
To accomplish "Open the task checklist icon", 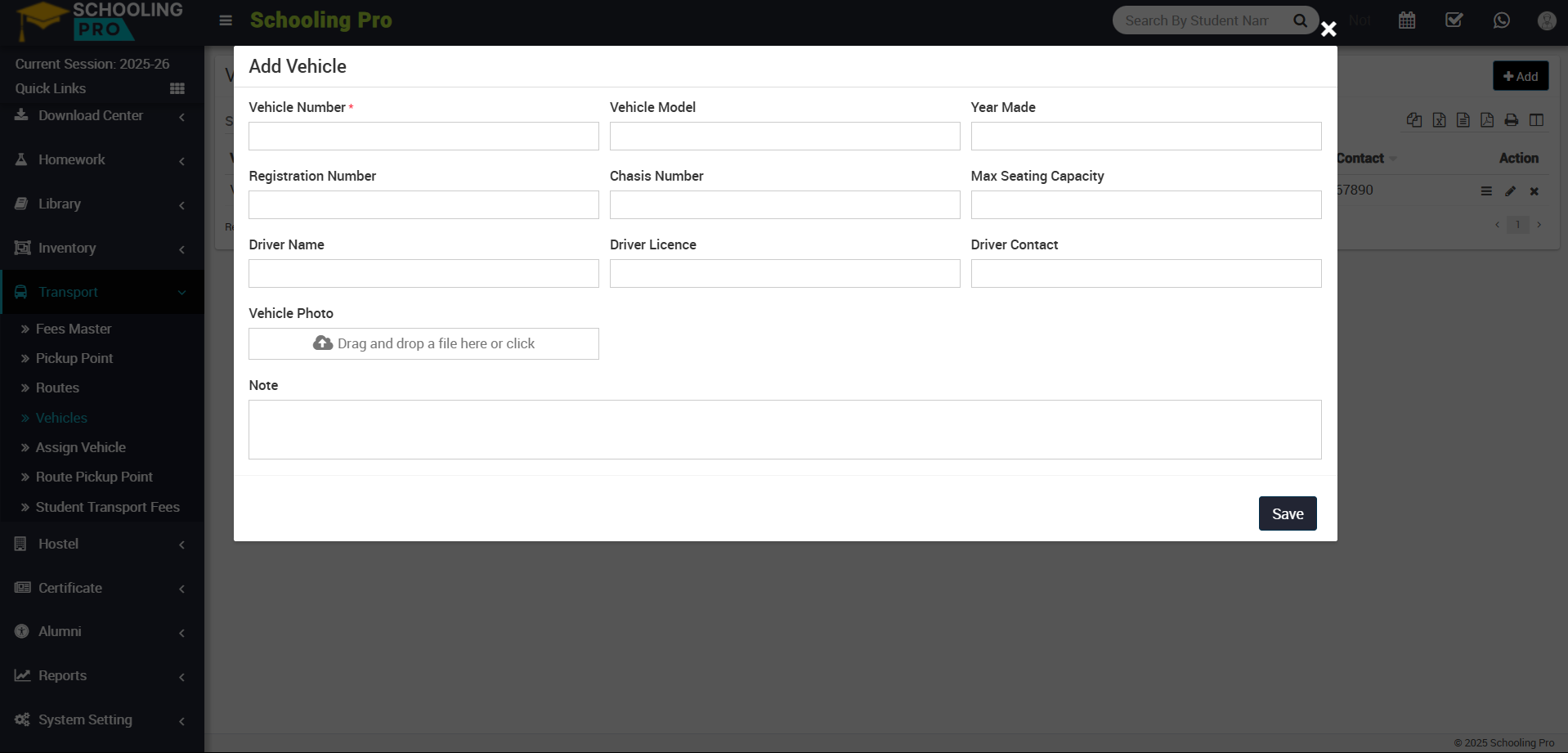I will 1454,20.
